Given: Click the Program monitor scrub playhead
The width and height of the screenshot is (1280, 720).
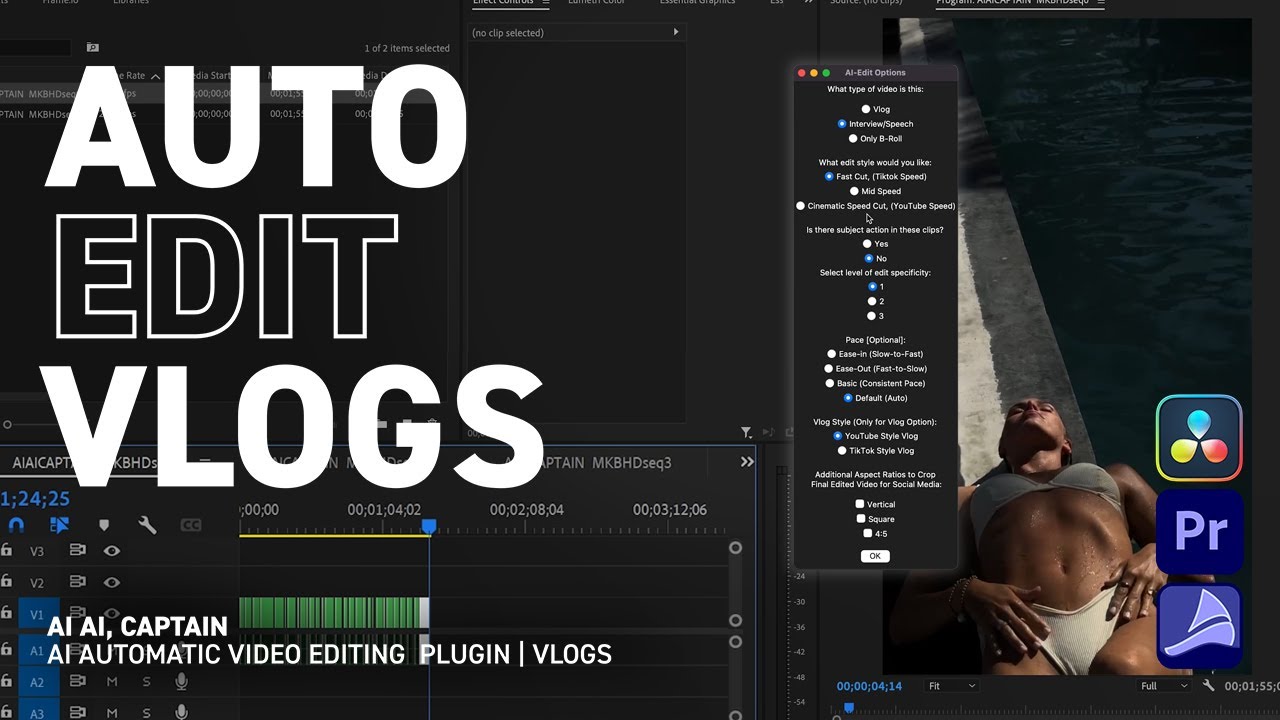Looking at the screenshot, I should (x=848, y=708).
